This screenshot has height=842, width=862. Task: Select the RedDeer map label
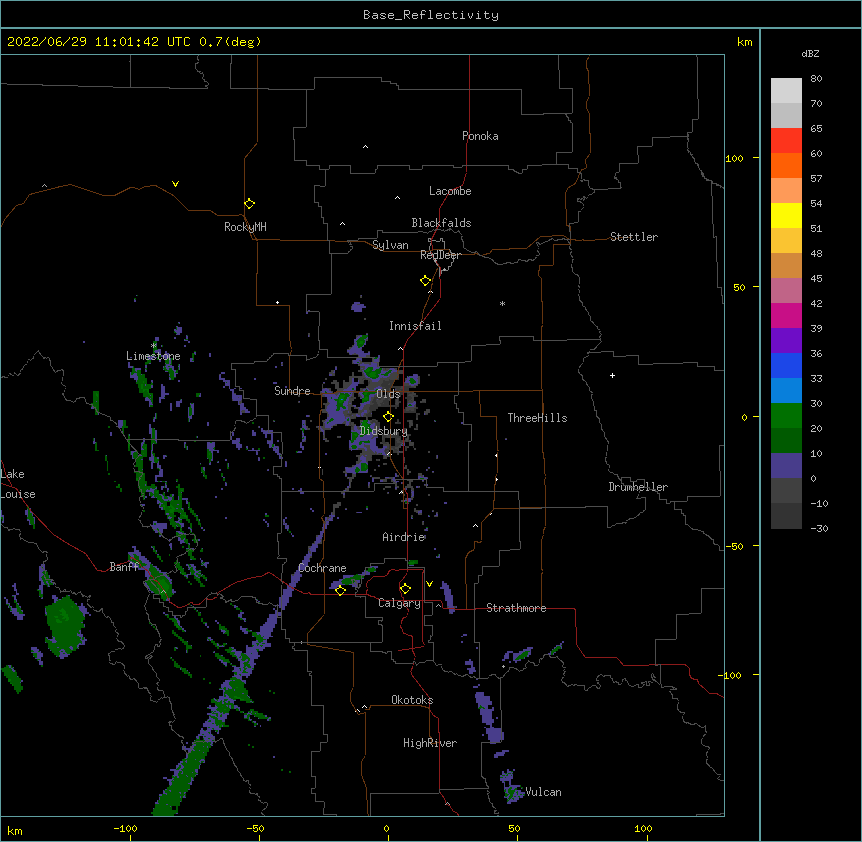tap(440, 255)
